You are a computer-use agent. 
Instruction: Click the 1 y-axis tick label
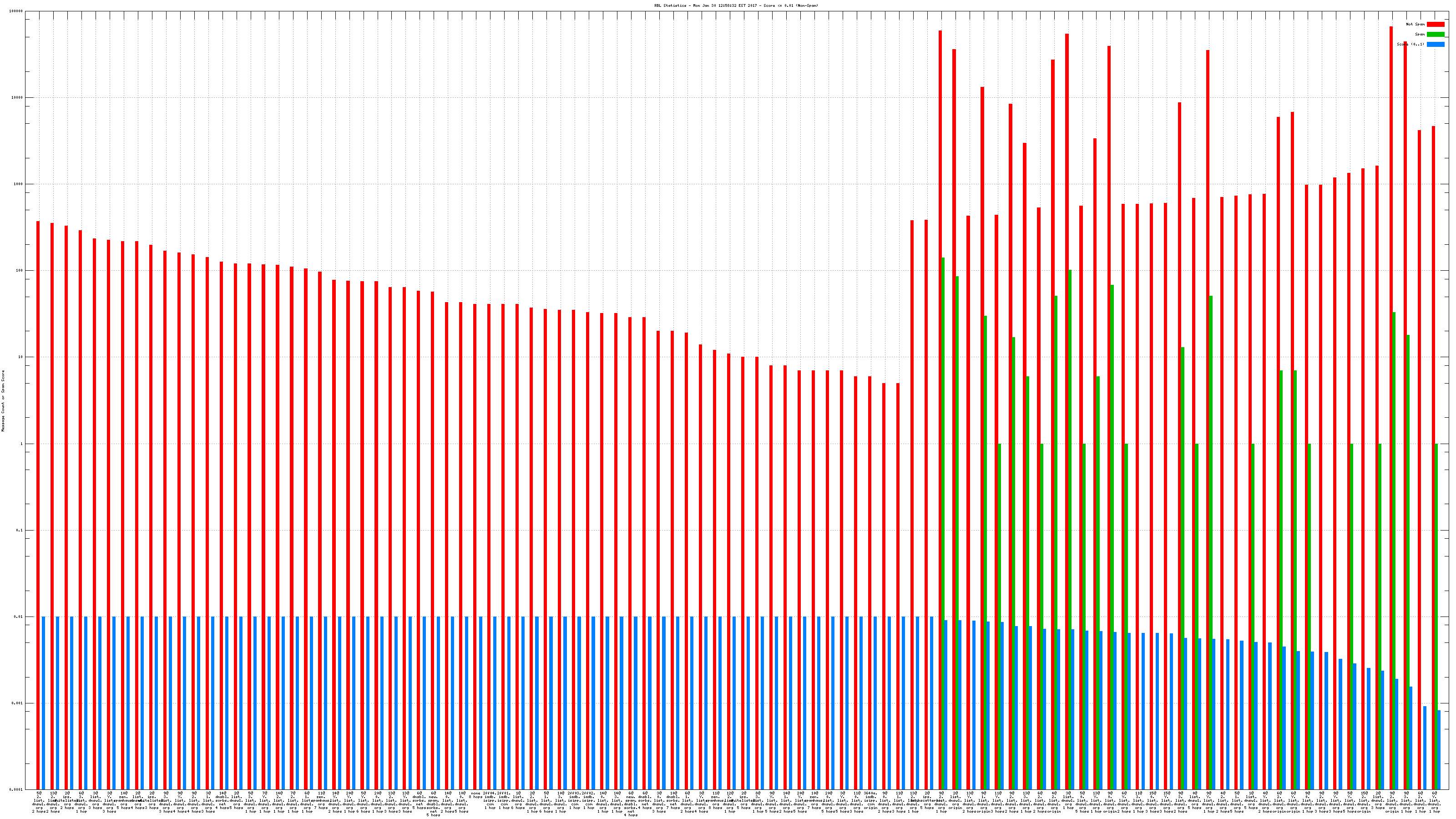[x=22, y=444]
